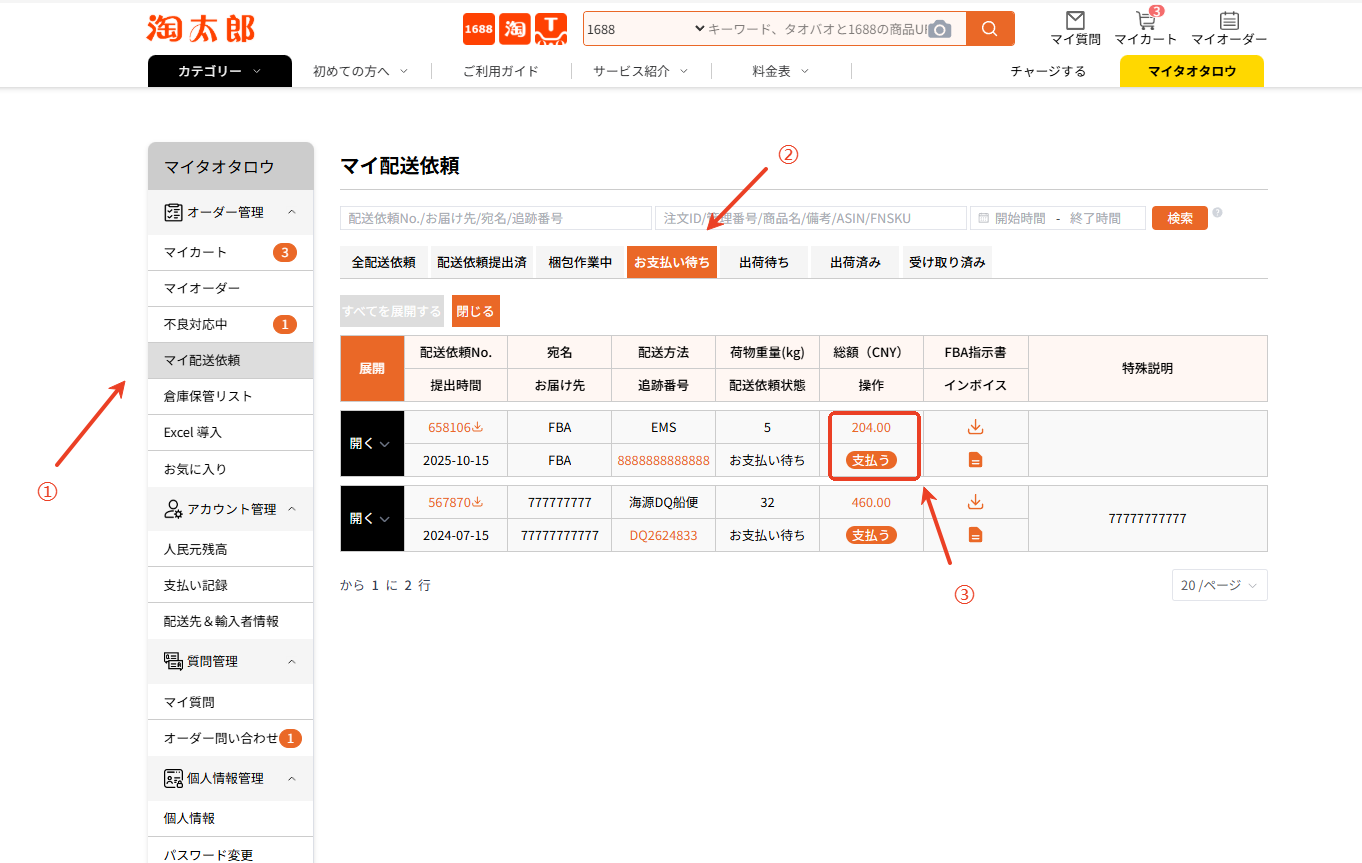Click チャージする link
Image resolution: width=1362 pixels, height=863 pixels.
tap(1048, 71)
